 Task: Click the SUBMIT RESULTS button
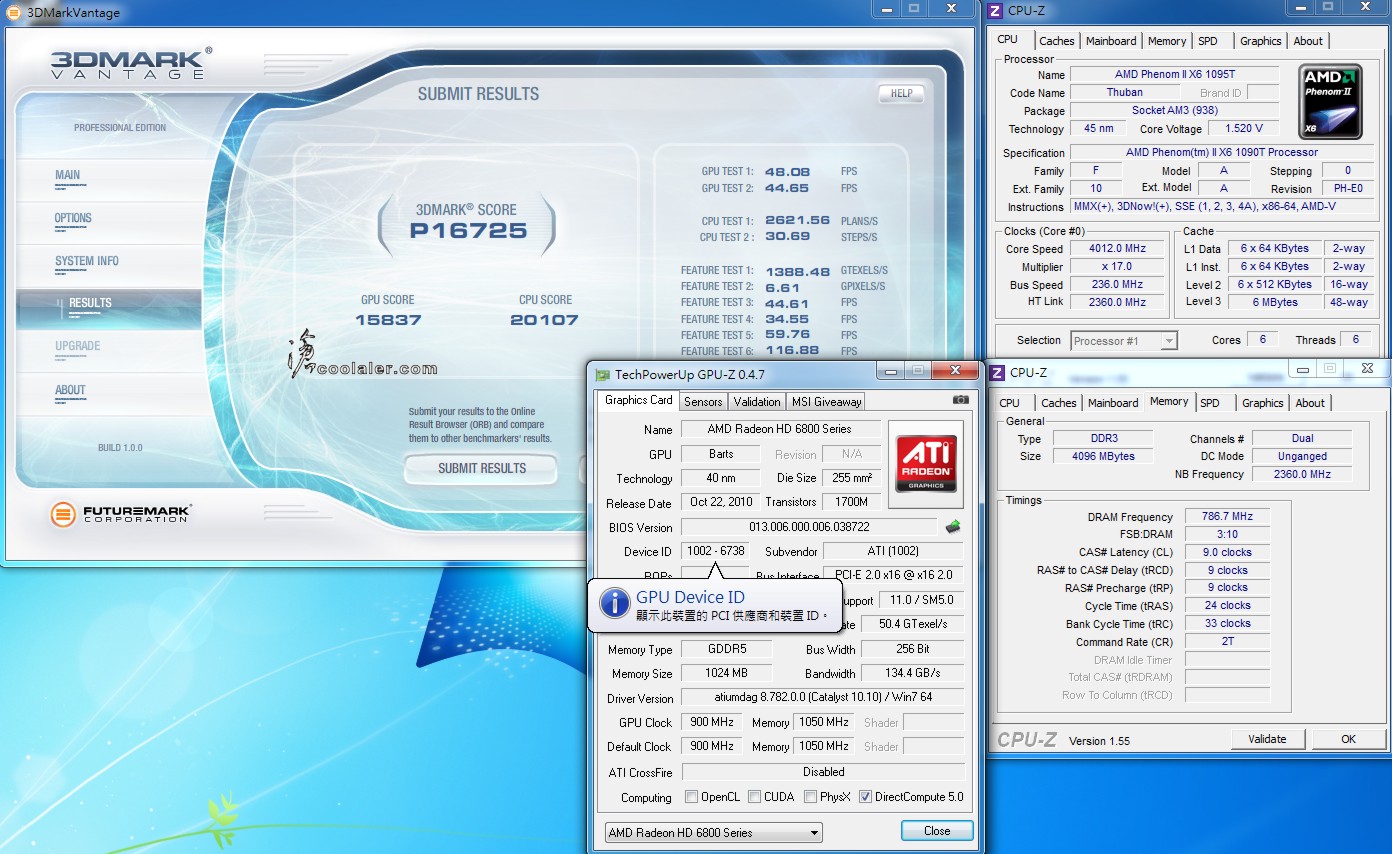click(481, 468)
